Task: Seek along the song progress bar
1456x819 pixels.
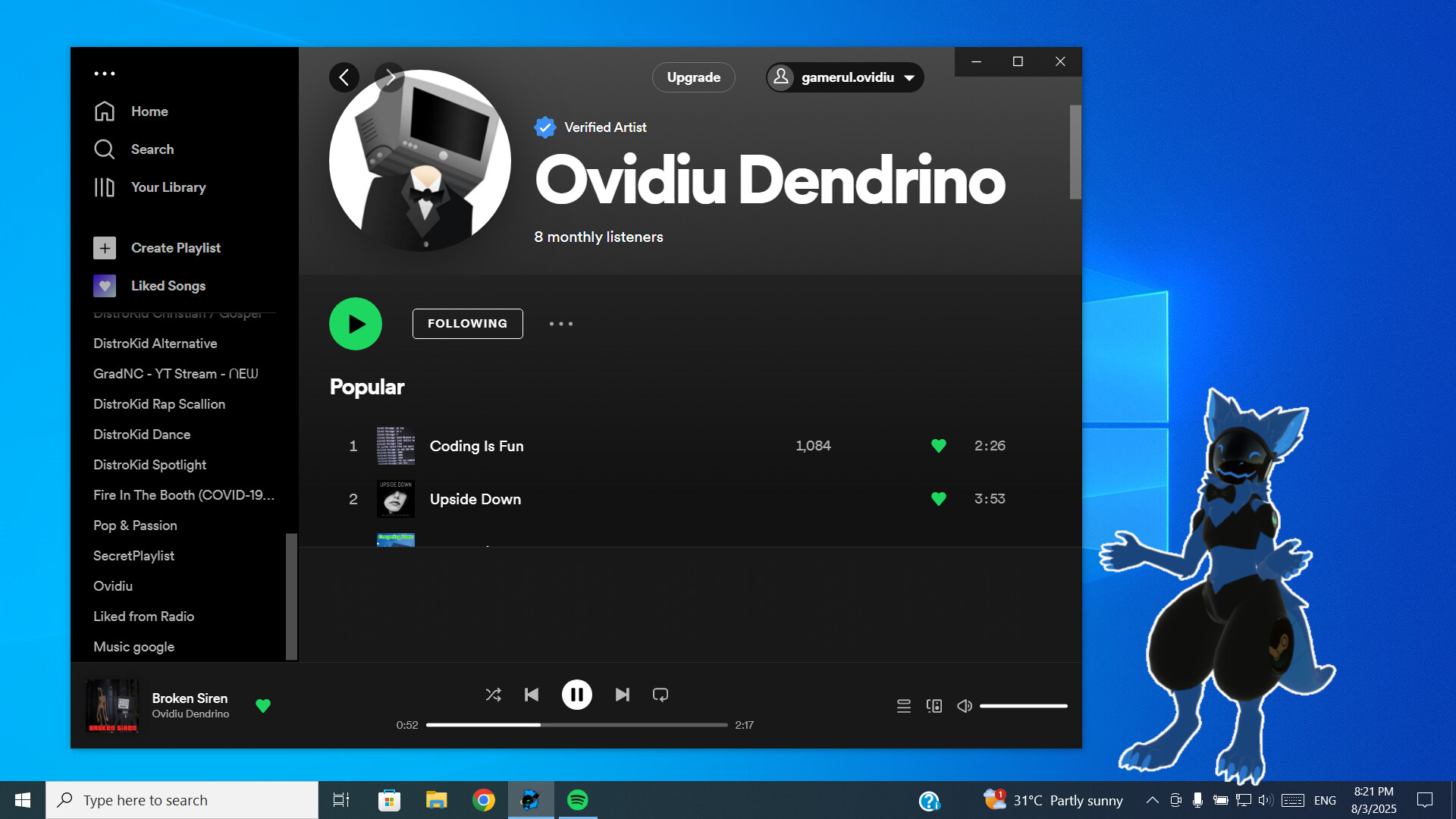Action: click(x=576, y=725)
